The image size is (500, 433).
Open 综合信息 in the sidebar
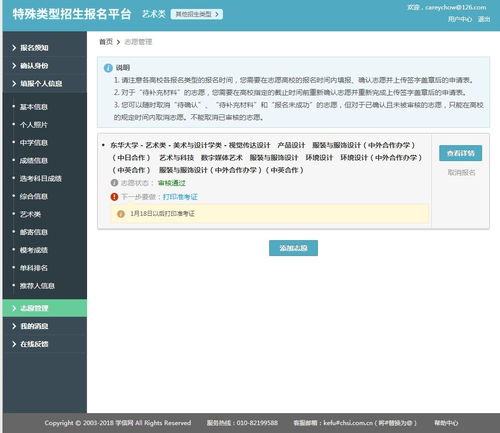[34, 196]
